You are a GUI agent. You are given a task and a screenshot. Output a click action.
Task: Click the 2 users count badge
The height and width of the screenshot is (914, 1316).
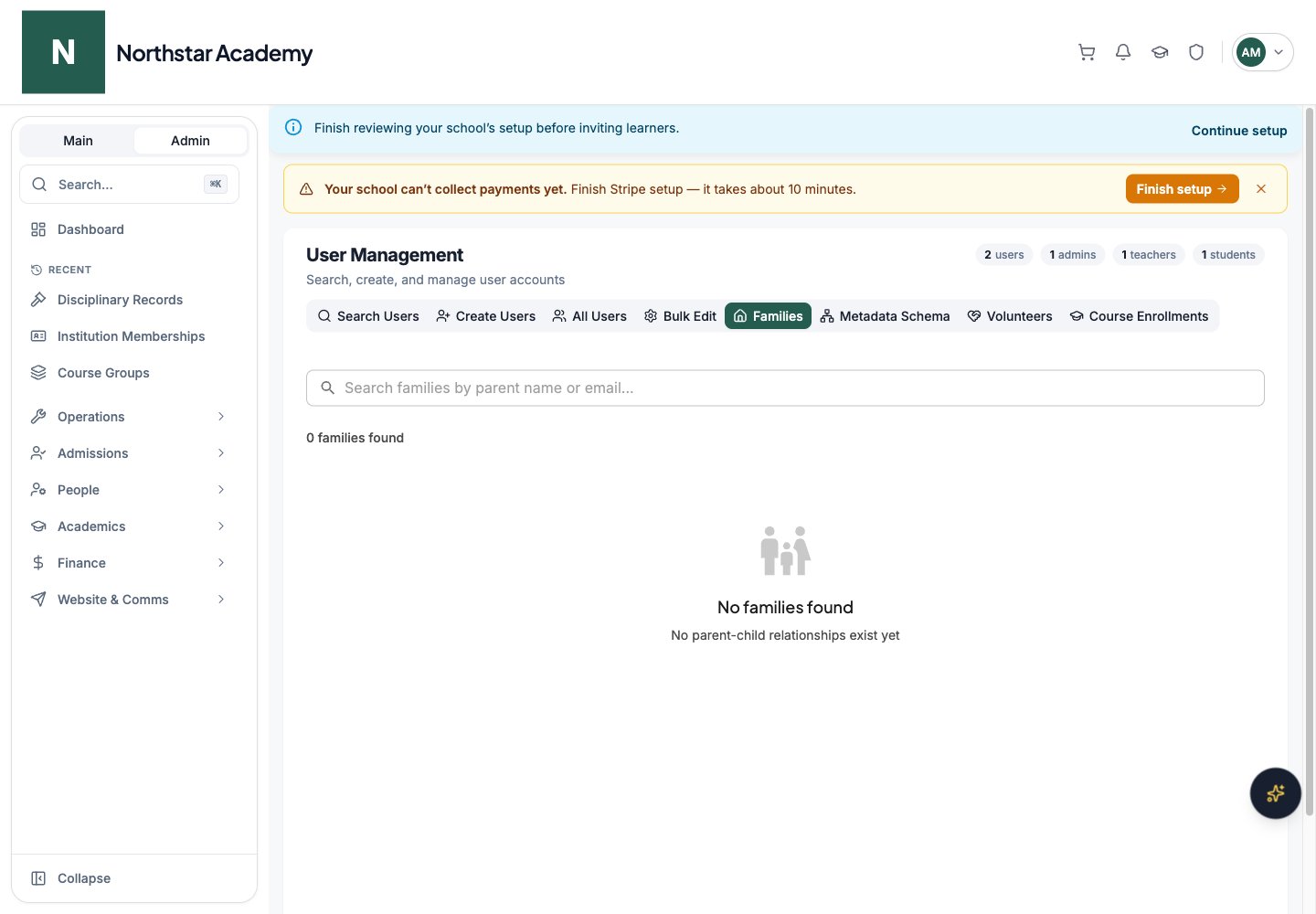[x=1004, y=255]
